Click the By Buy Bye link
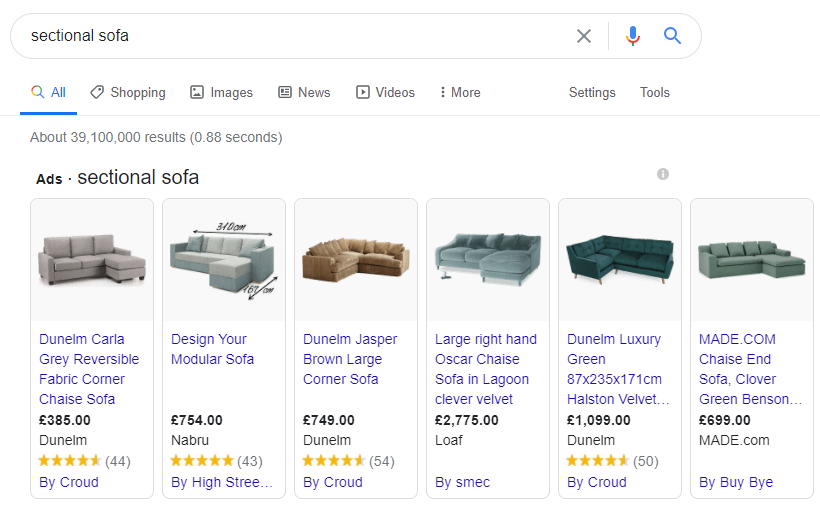Screen dimensions: 820x515 tap(736, 482)
